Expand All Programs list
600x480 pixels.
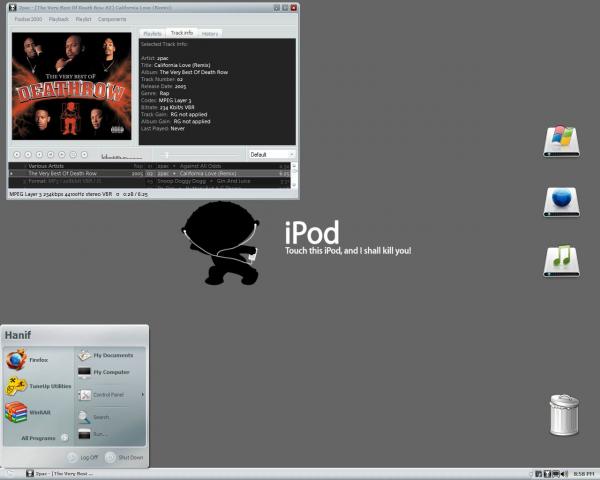coord(45,438)
